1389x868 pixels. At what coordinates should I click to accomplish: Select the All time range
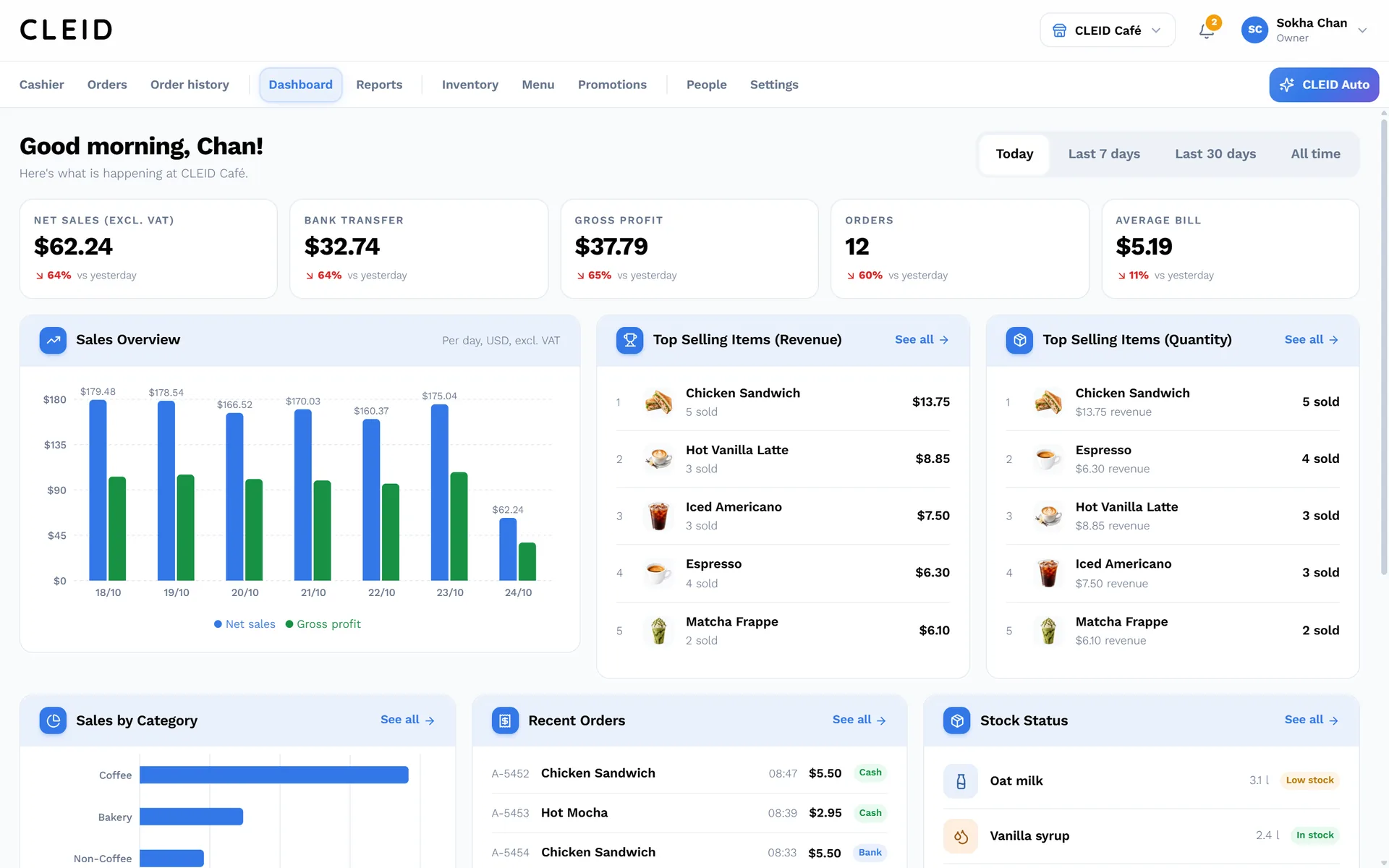pyautogui.click(x=1315, y=154)
